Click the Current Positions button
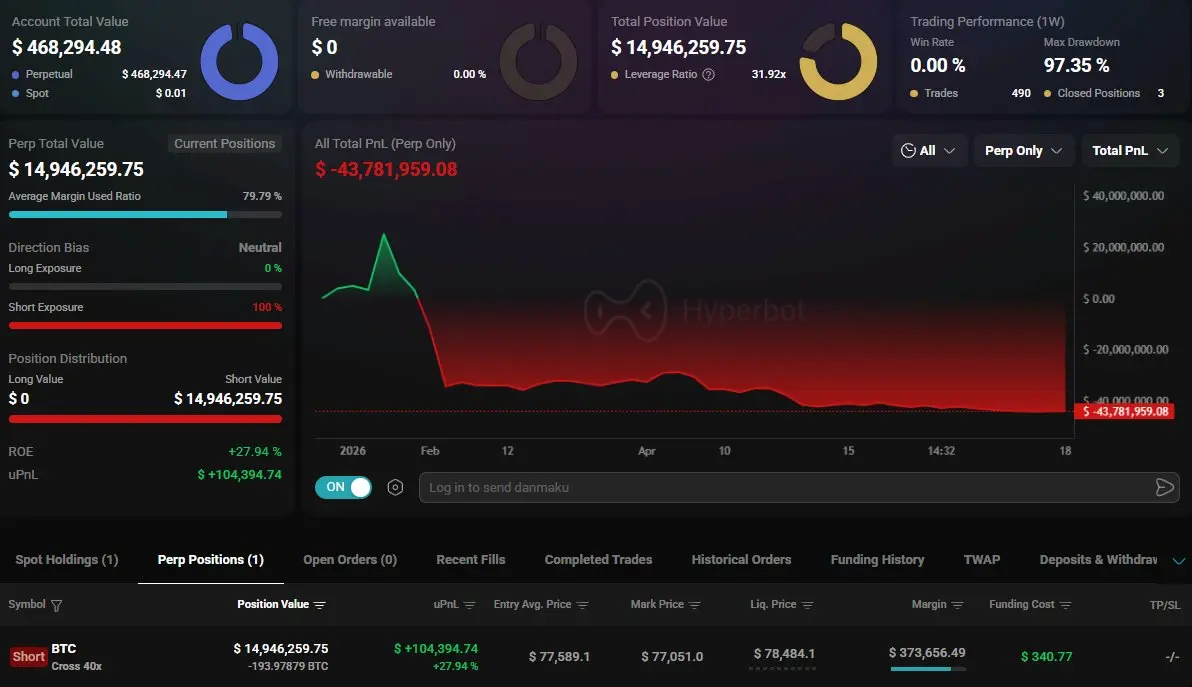The image size is (1192, 687). click(x=224, y=144)
